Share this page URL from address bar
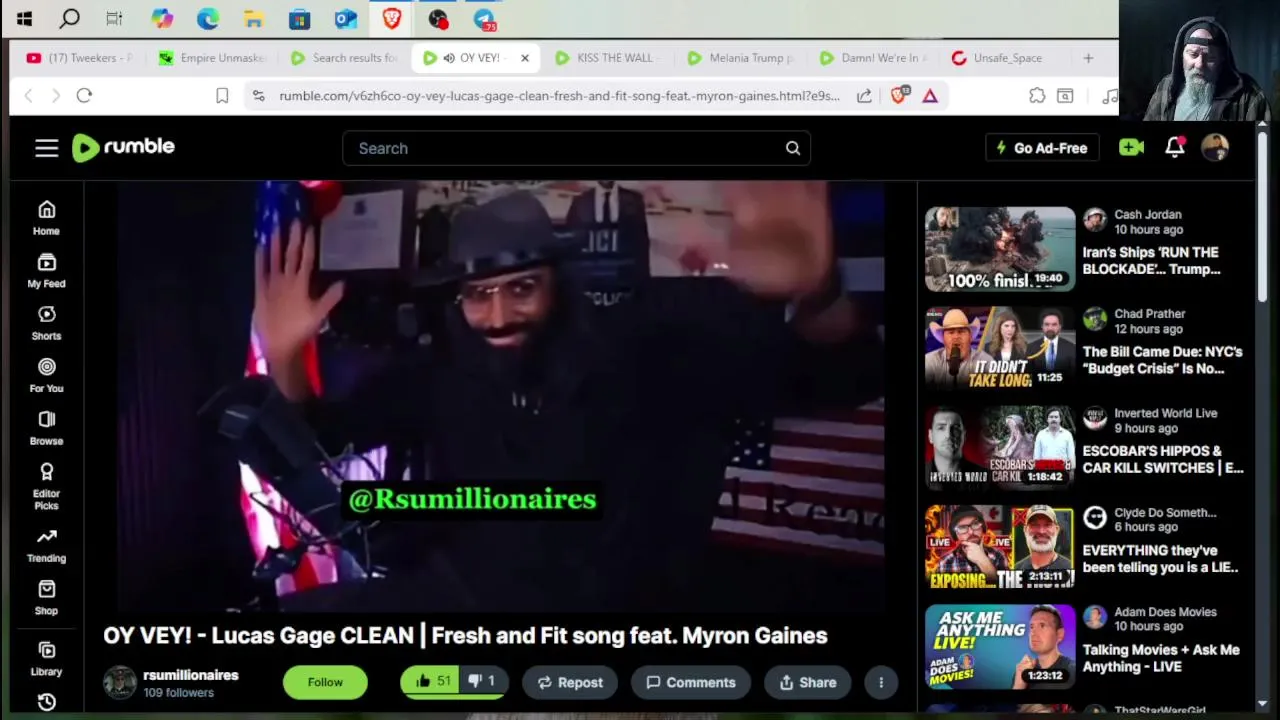This screenshot has width=1280, height=720. tap(863, 95)
